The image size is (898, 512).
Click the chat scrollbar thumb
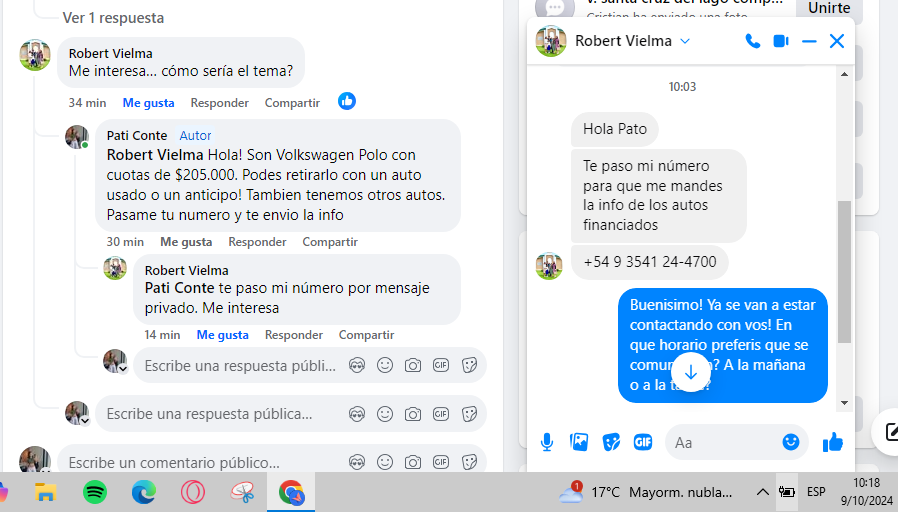(844, 272)
